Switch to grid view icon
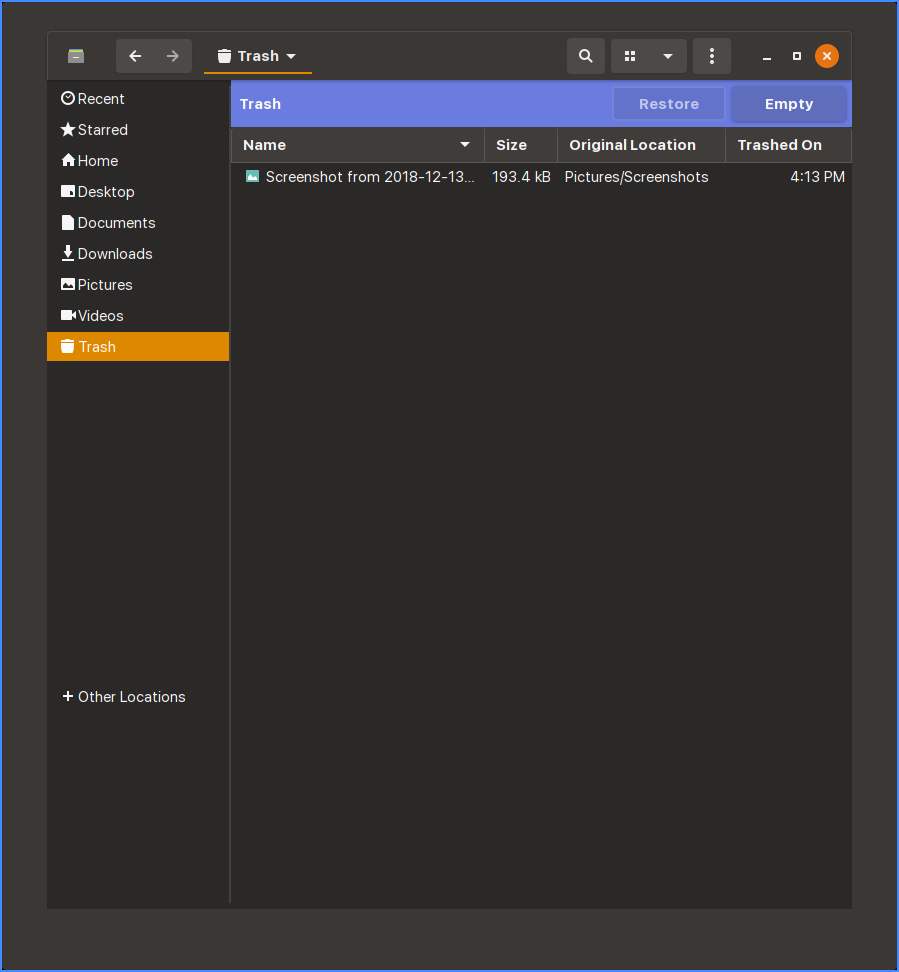 630,56
